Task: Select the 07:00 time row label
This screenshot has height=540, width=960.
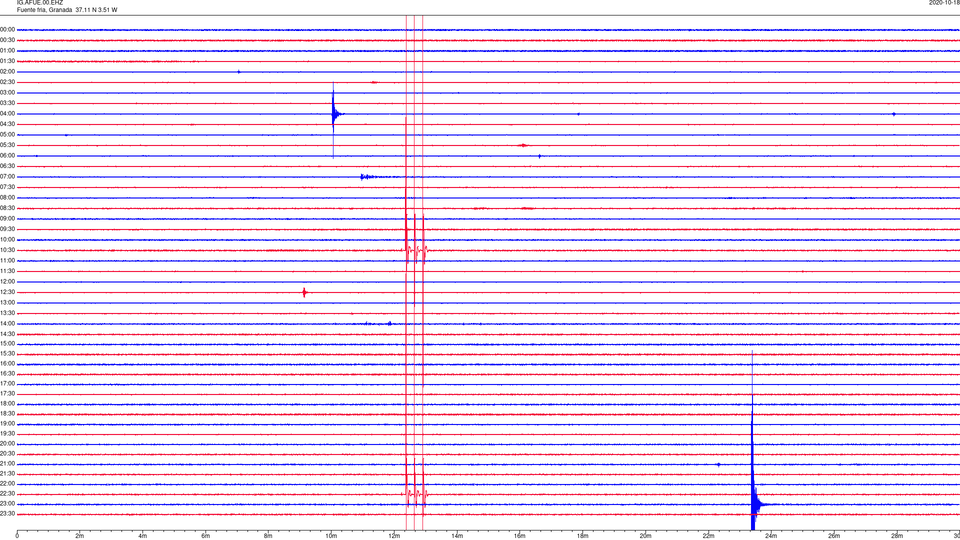Action: pos(7,176)
